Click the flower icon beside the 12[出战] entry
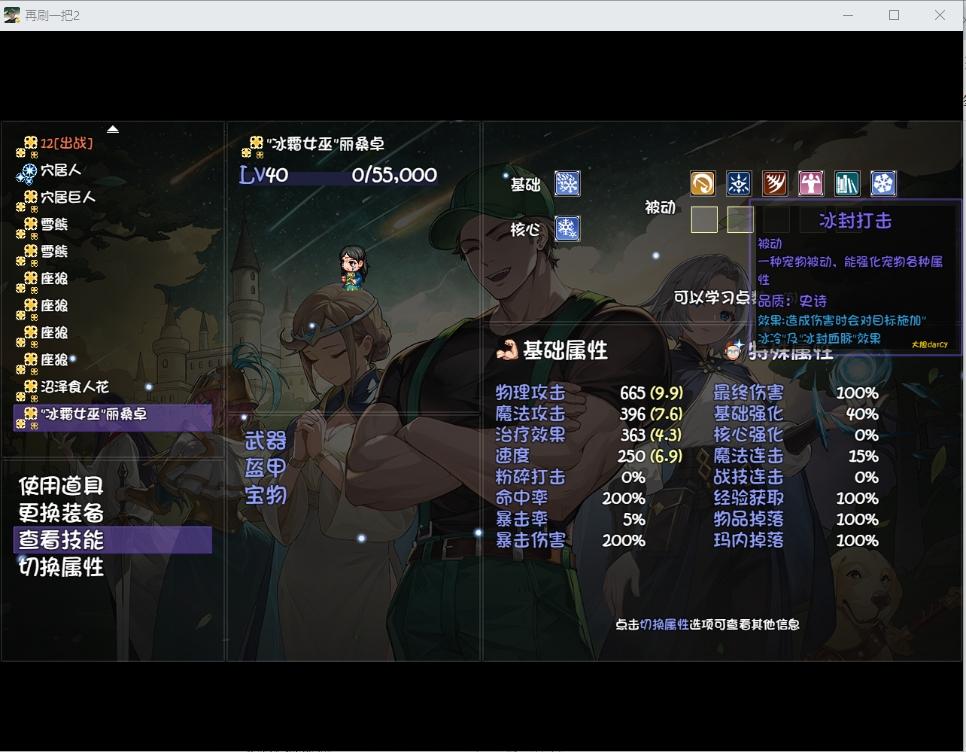This screenshot has width=966, height=752. [x=26, y=147]
